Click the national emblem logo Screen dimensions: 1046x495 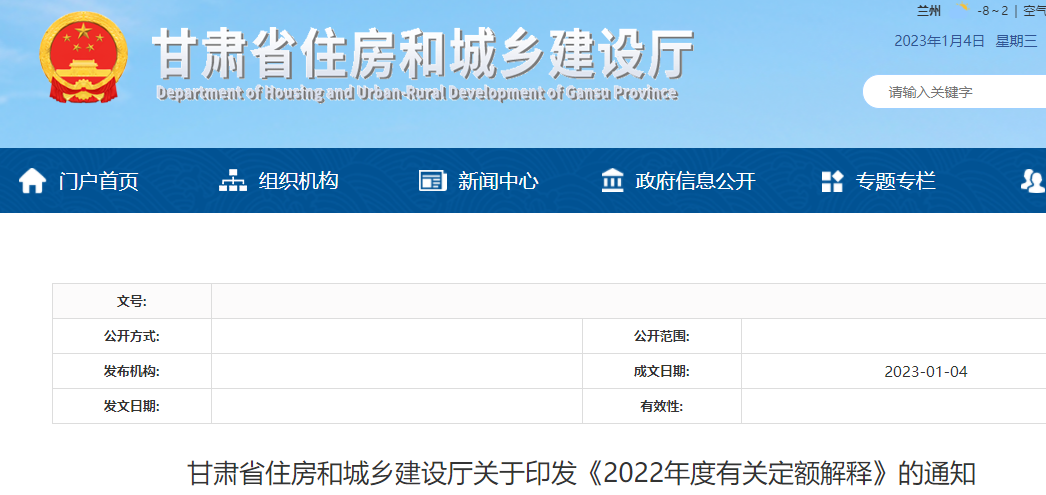84,57
